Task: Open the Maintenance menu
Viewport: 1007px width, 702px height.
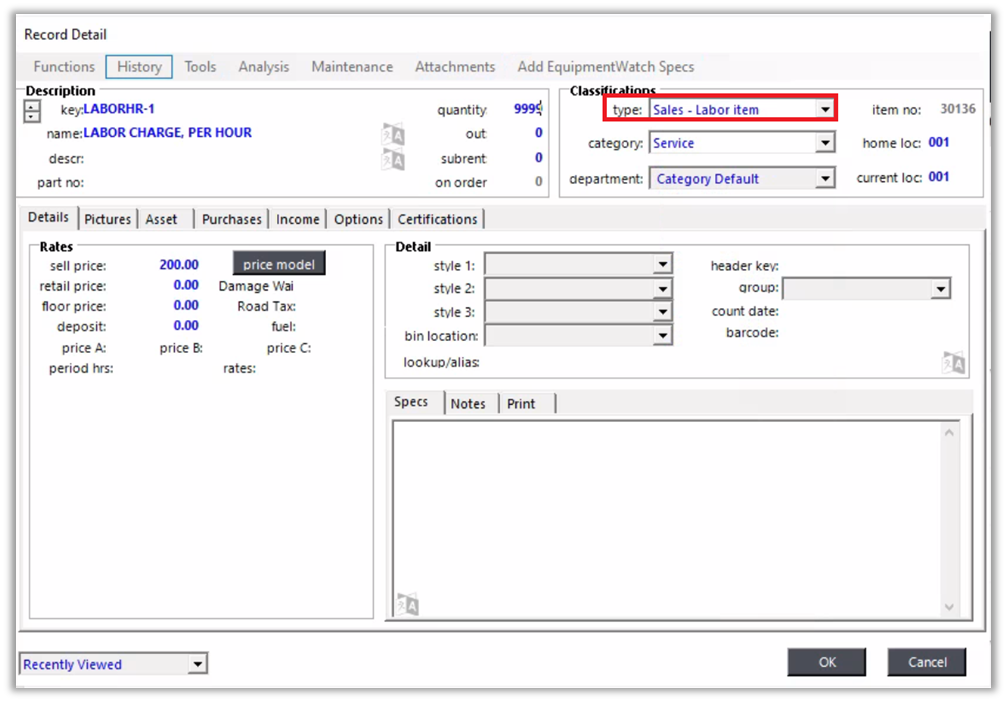Action: (352, 67)
